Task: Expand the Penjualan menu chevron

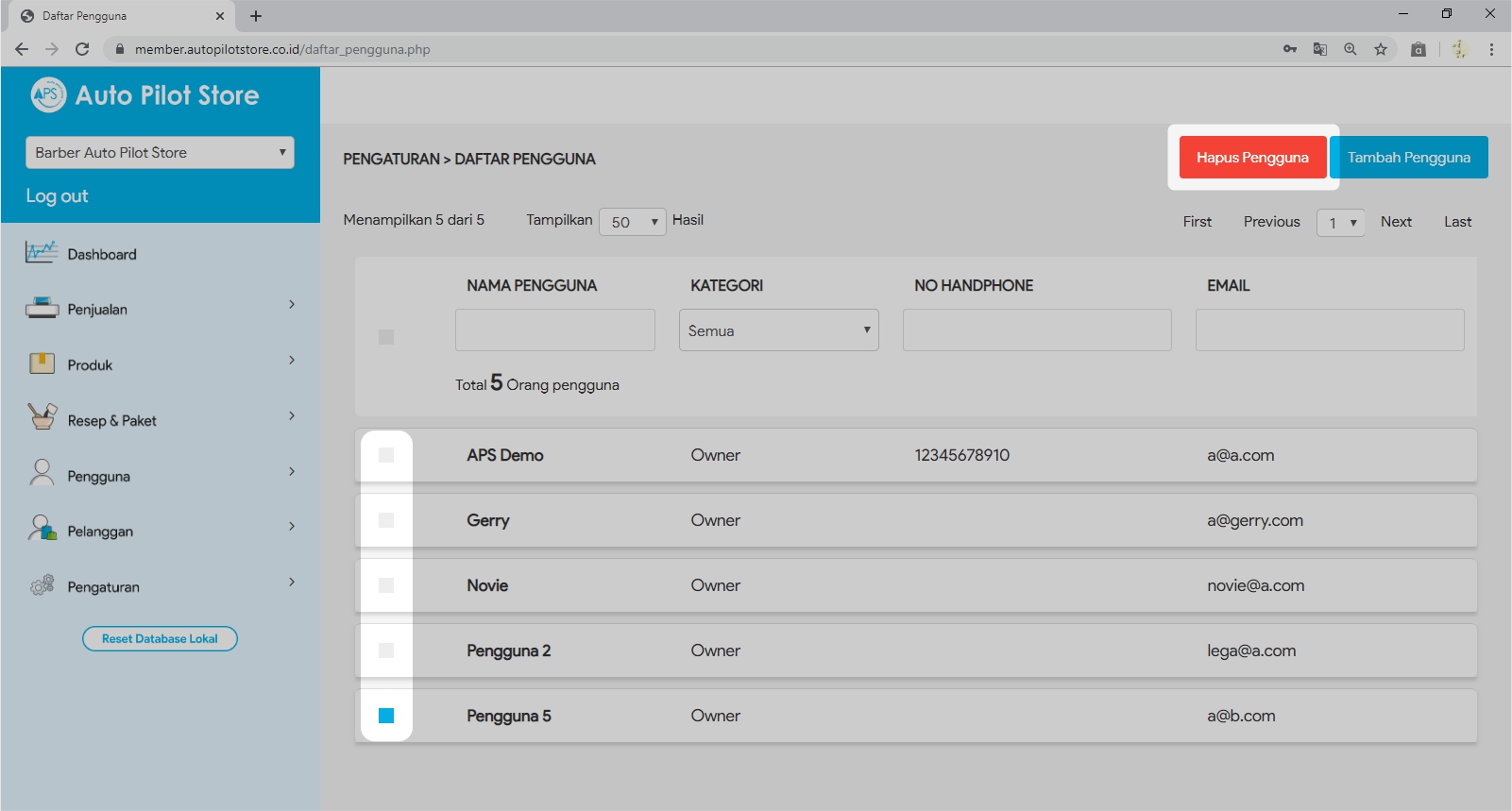Action: coord(292,305)
